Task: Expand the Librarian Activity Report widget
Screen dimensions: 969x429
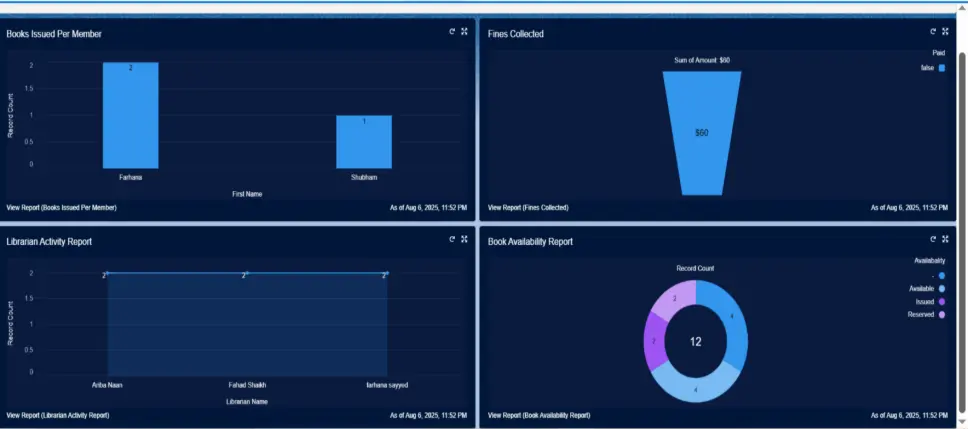Action: 465,240
